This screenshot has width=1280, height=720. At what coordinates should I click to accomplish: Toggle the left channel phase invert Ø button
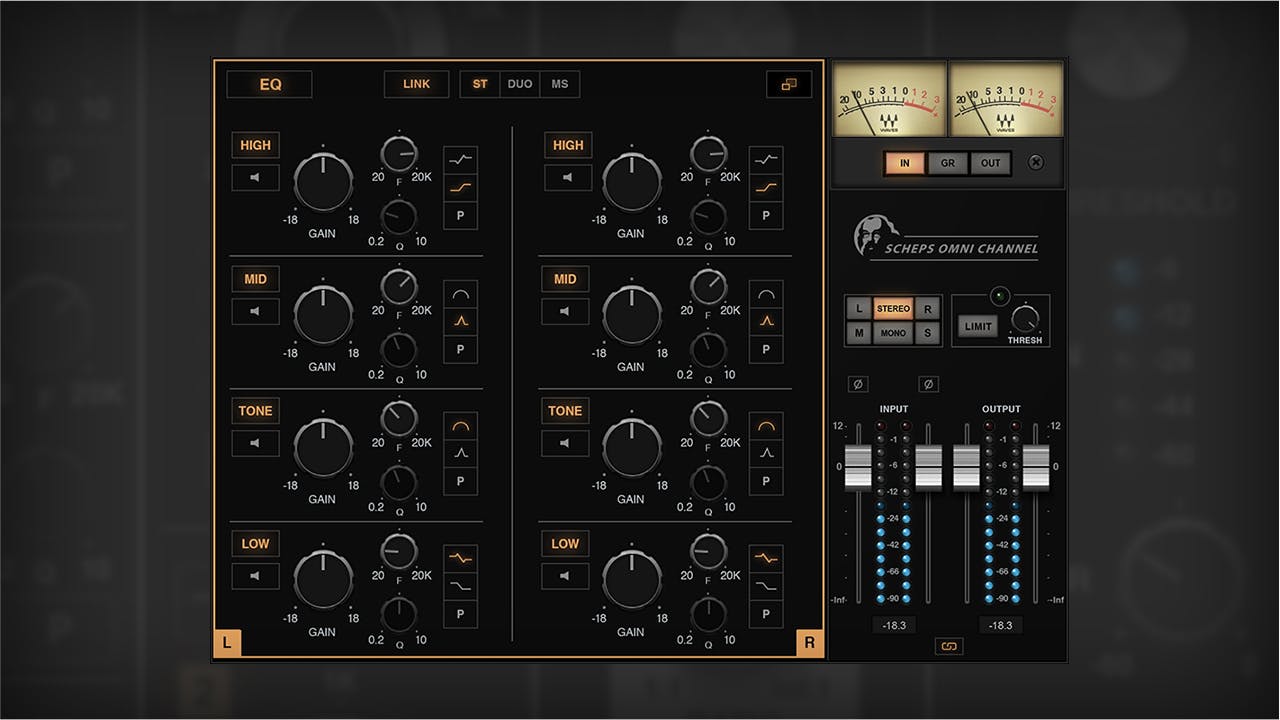(x=857, y=383)
